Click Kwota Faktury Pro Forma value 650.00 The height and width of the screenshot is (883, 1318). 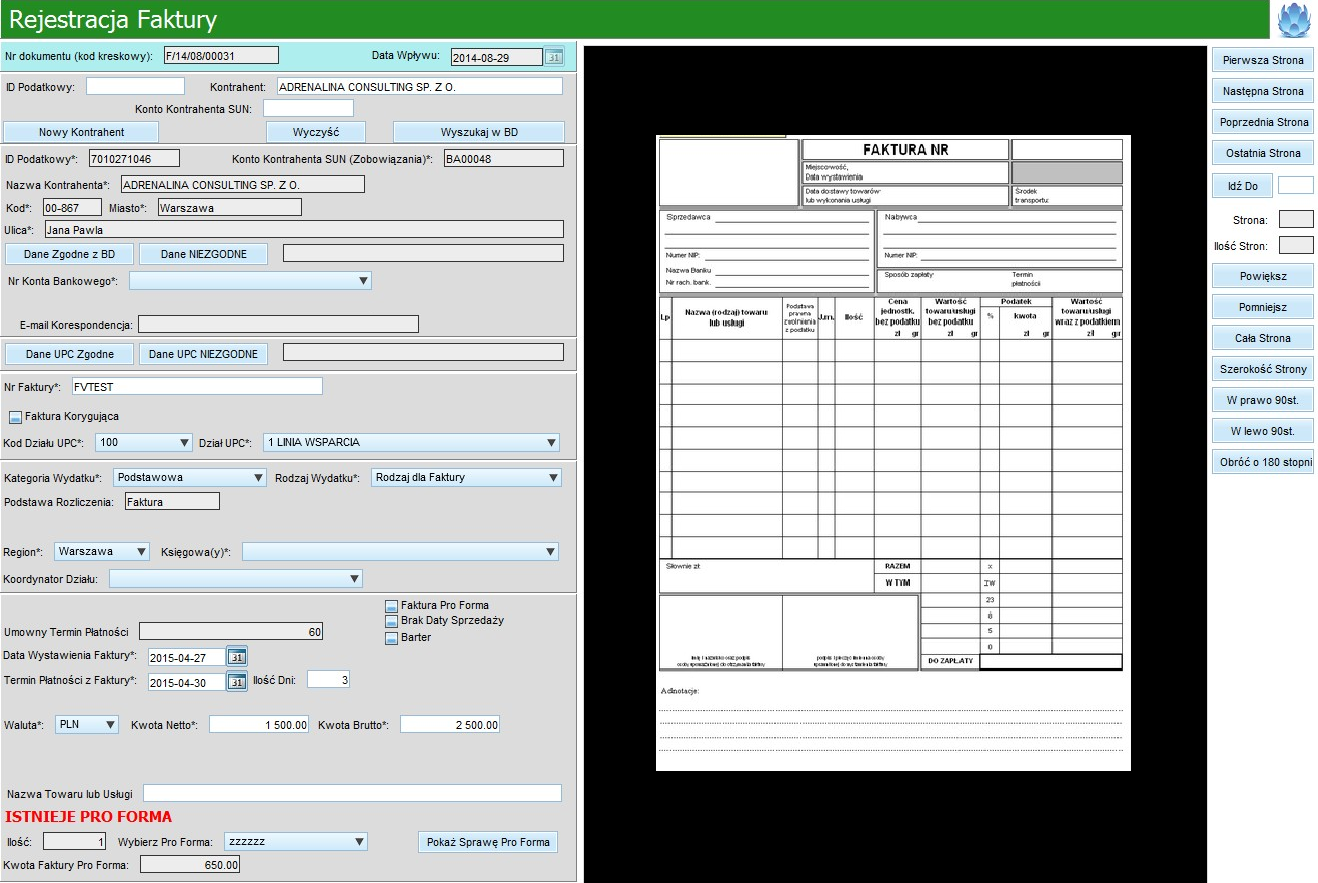click(x=189, y=864)
